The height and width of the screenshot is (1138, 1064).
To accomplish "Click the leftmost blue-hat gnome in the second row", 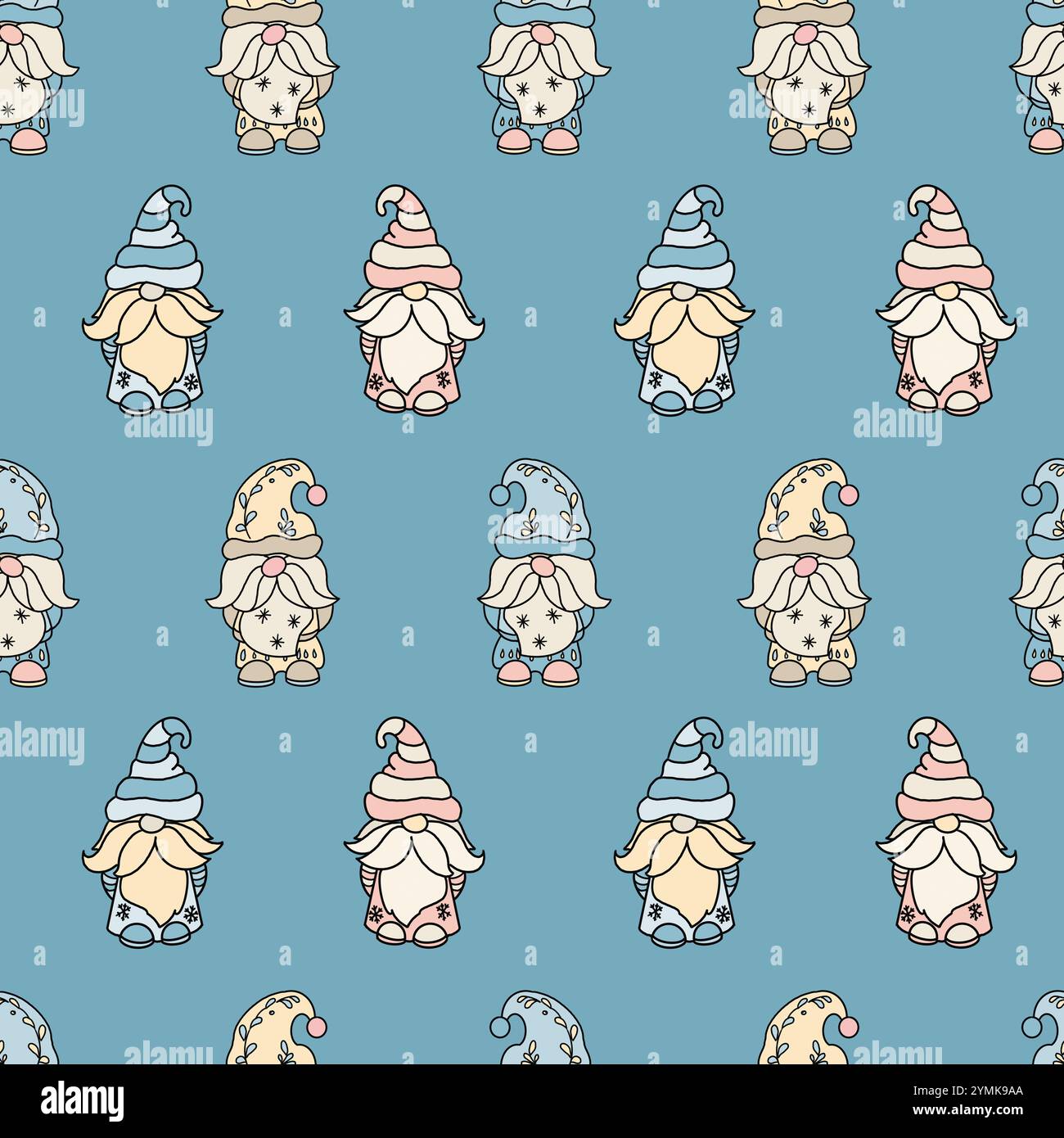I will [x=152, y=300].
